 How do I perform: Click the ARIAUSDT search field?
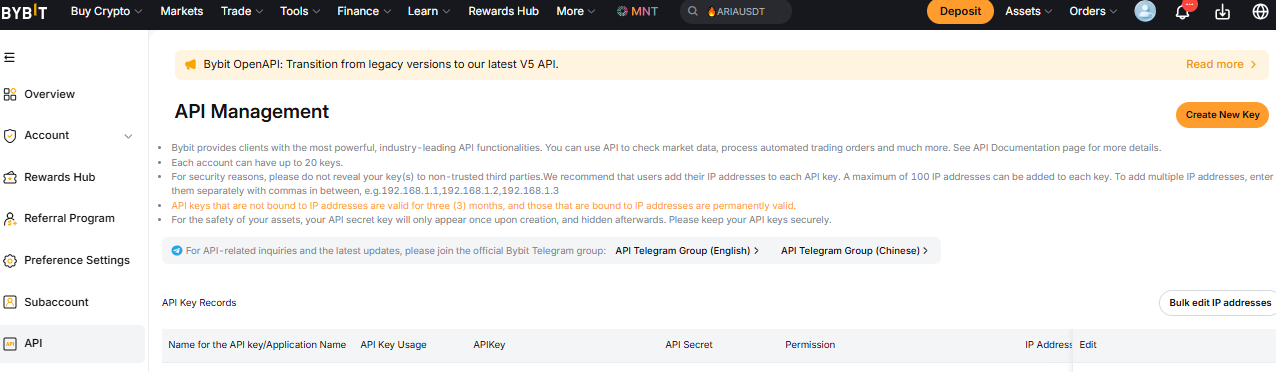[736, 12]
